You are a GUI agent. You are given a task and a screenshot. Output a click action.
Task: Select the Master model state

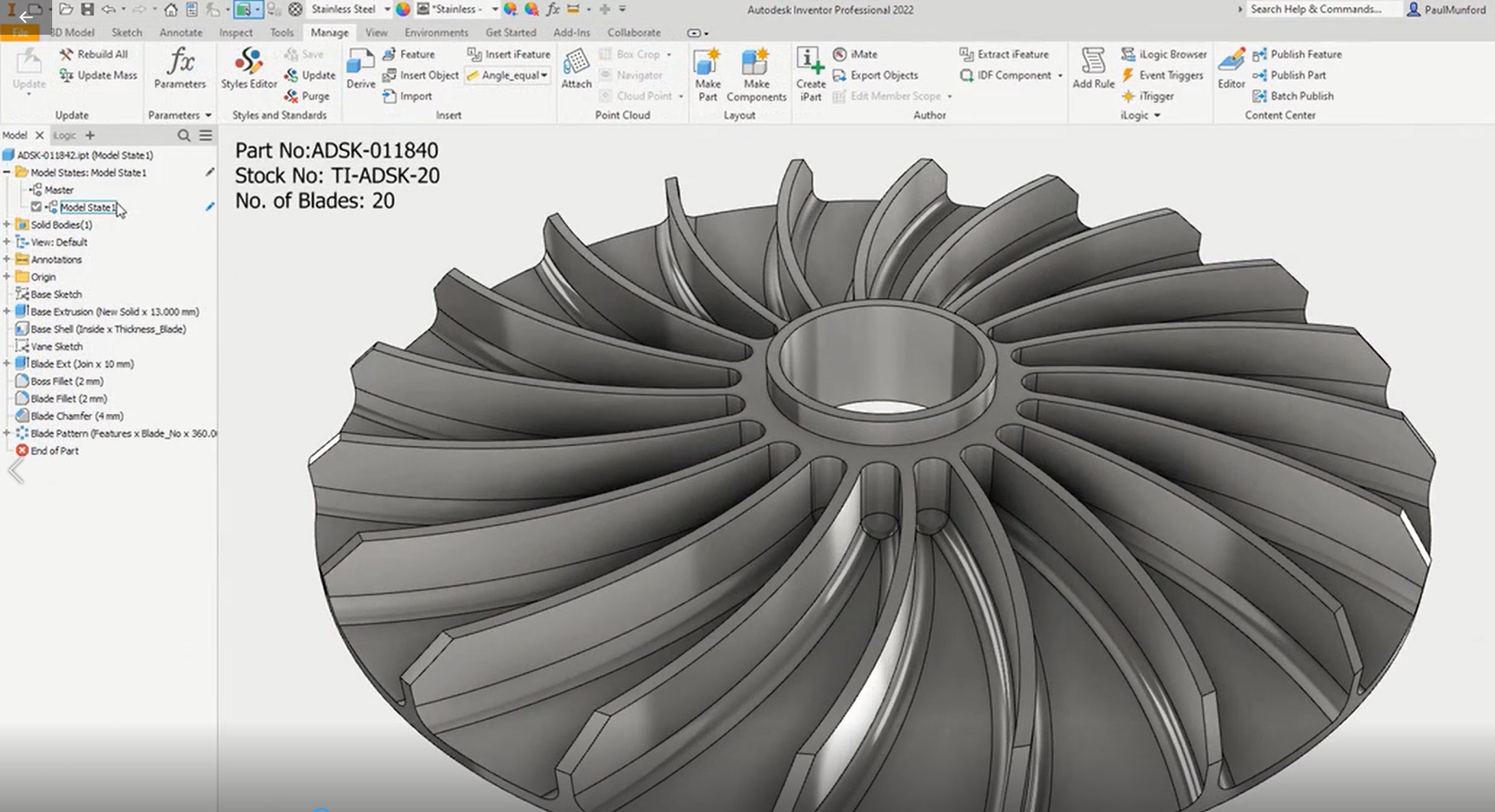click(59, 190)
